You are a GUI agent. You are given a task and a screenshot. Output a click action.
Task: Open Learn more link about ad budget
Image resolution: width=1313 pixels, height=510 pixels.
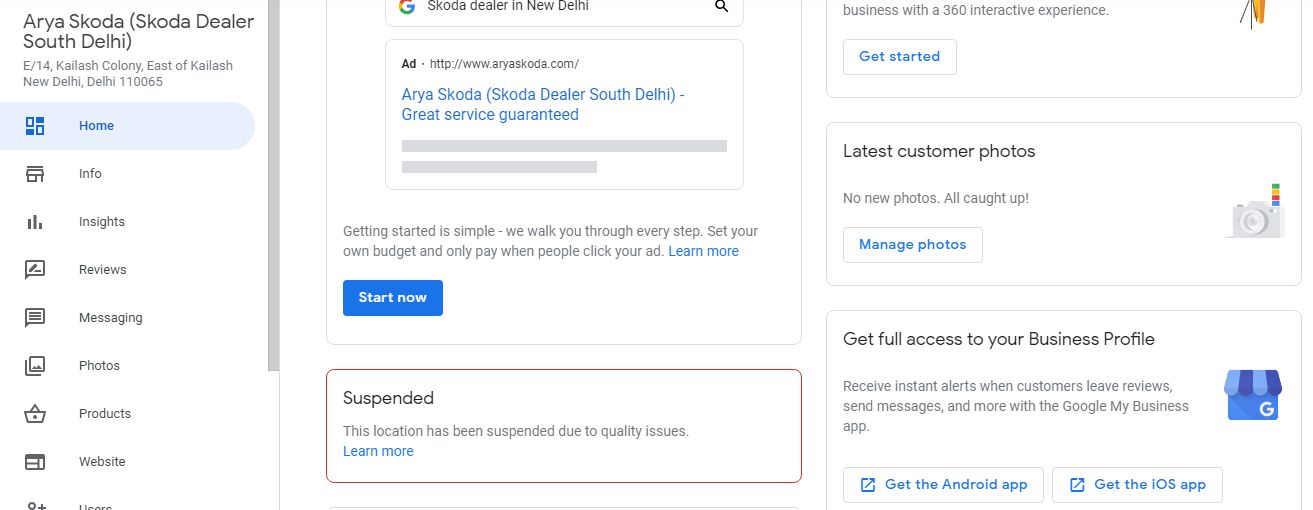[x=703, y=251]
